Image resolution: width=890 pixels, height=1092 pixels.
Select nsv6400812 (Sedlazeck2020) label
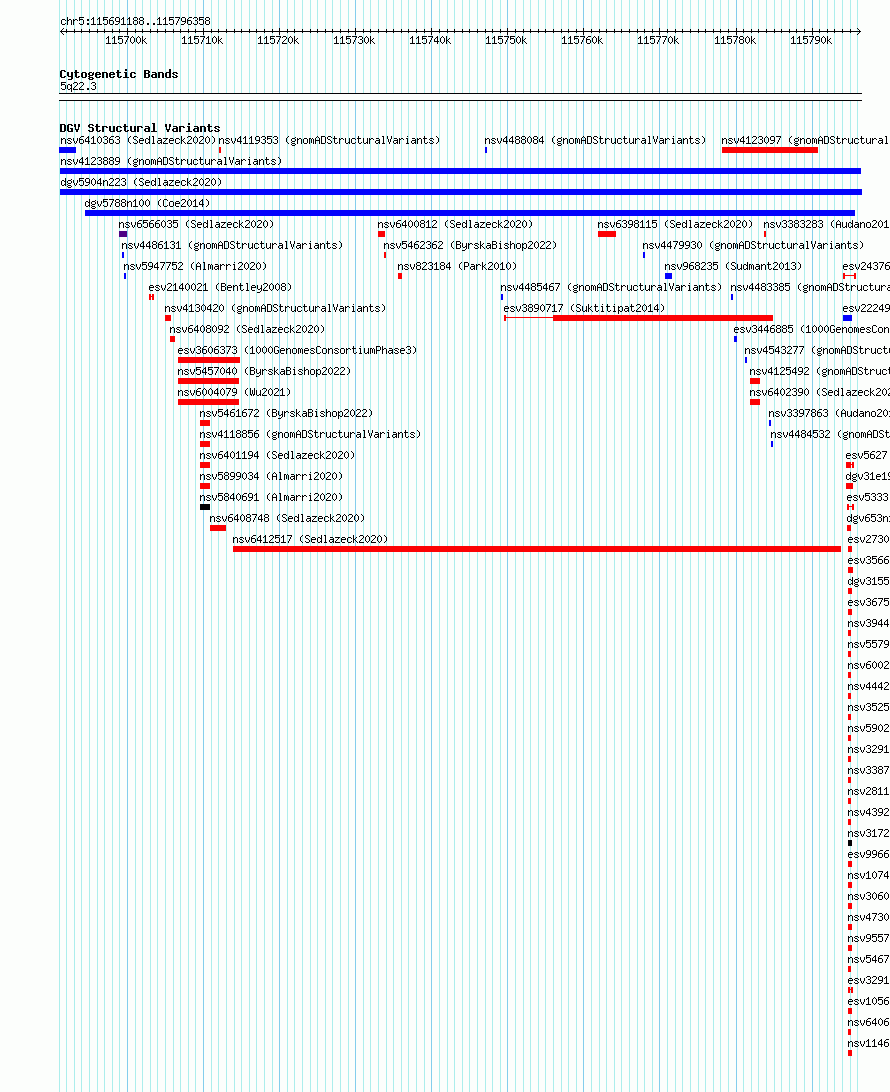tap(455, 224)
